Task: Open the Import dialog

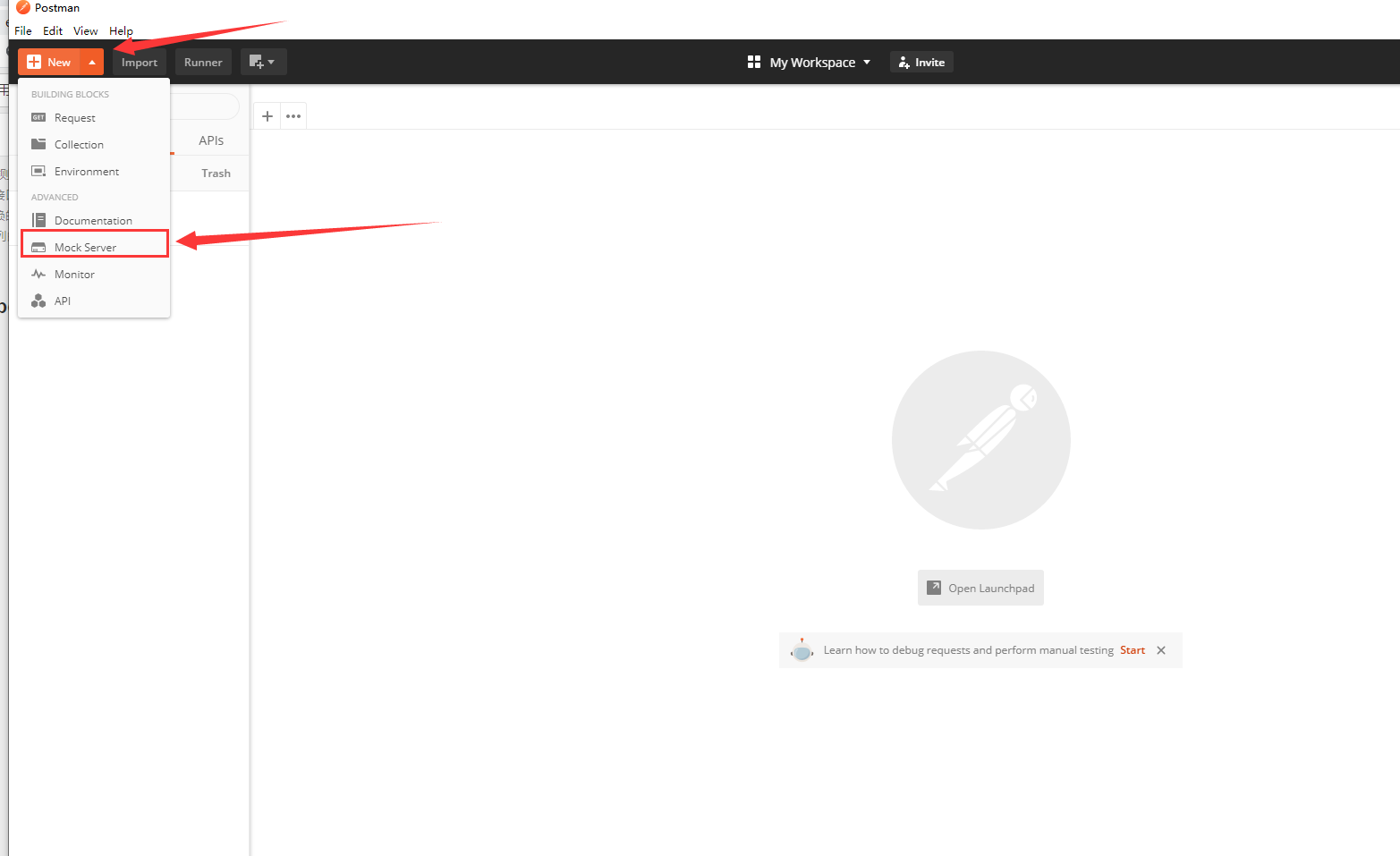Action: [140, 62]
